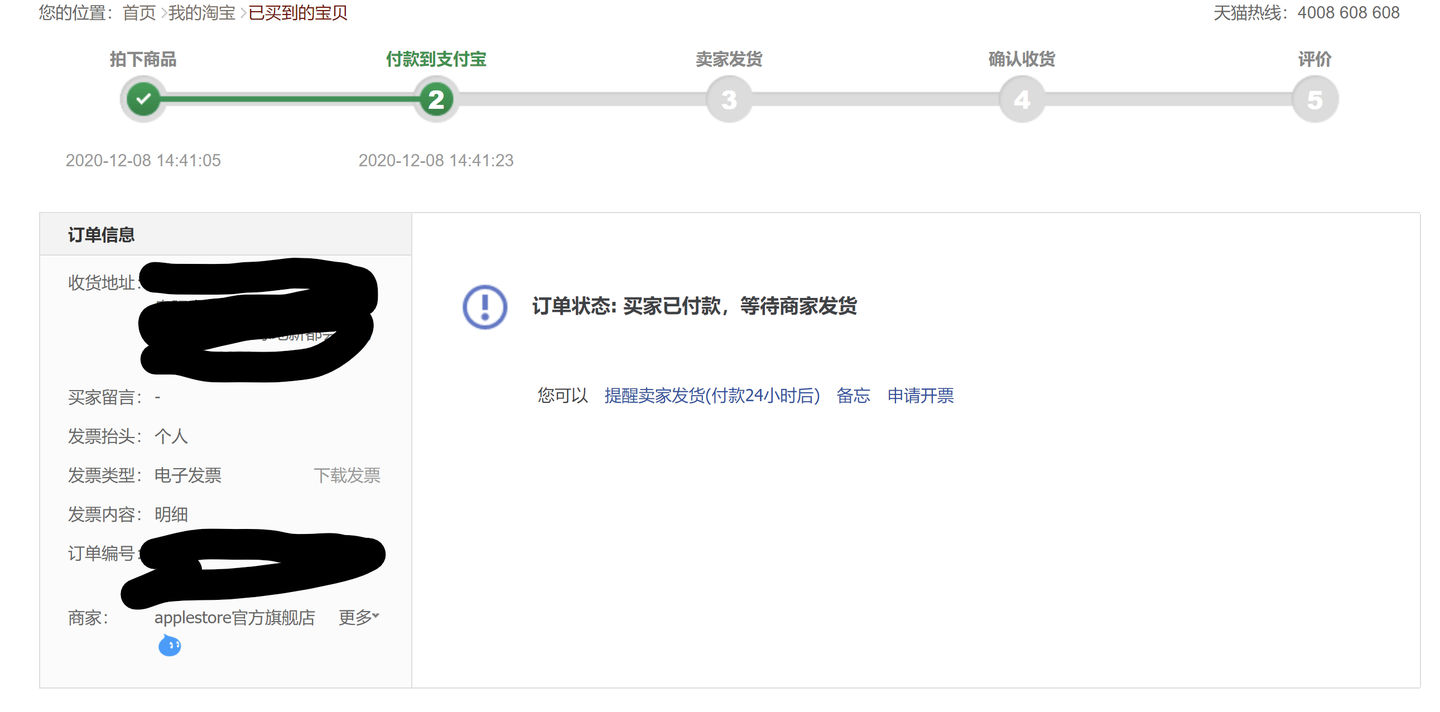The height and width of the screenshot is (712, 1440).
Task: Open the applestore官方旗舰店 store page
Action: click(234, 617)
